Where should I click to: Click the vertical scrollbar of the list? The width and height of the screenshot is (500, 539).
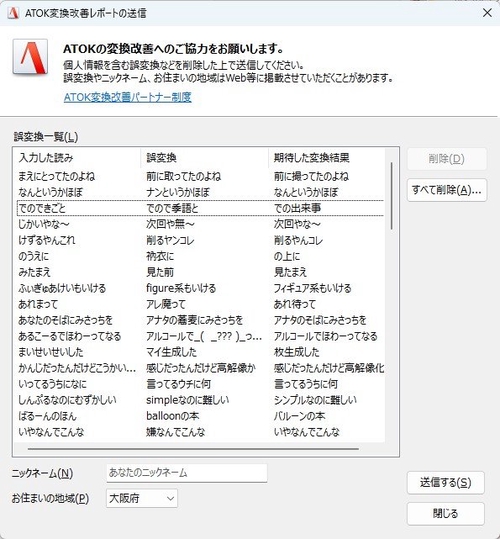[392, 196]
